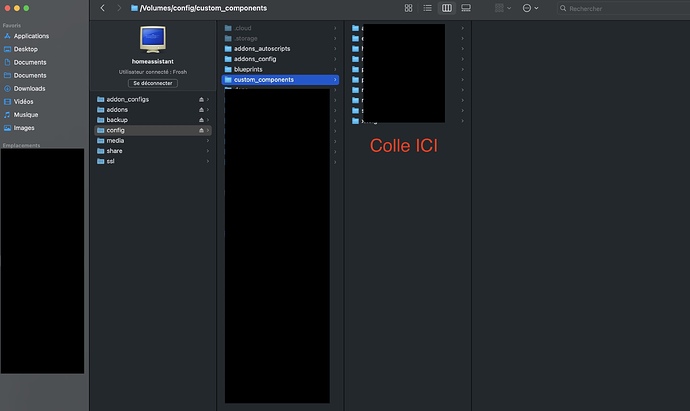Select the addons folder
The width and height of the screenshot is (690, 411).
pos(153,110)
